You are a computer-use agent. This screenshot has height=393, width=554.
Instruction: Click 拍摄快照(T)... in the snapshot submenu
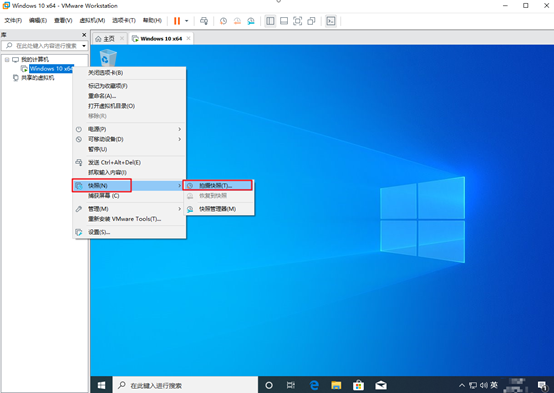tap(218, 186)
